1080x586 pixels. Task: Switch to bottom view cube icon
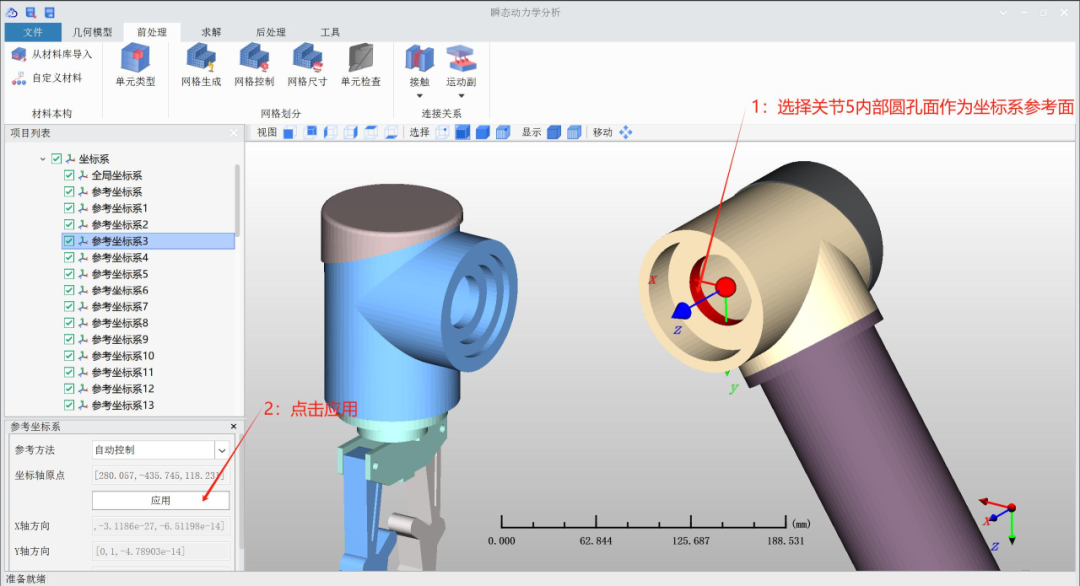tap(391, 132)
